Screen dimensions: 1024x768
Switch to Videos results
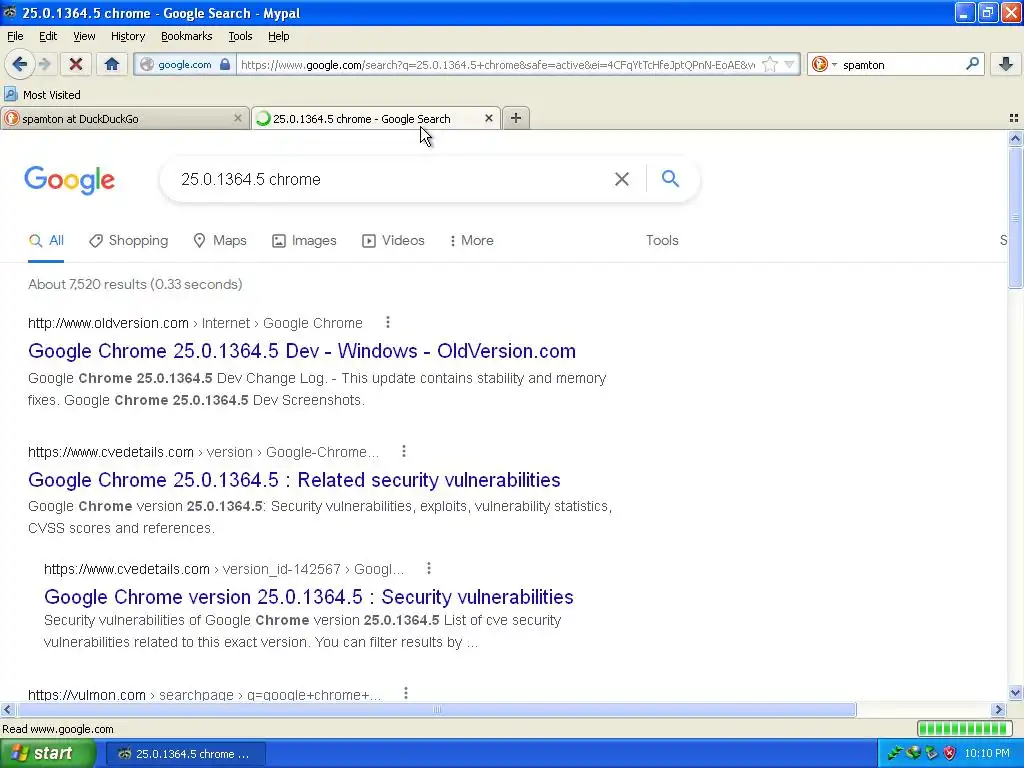(393, 240)
